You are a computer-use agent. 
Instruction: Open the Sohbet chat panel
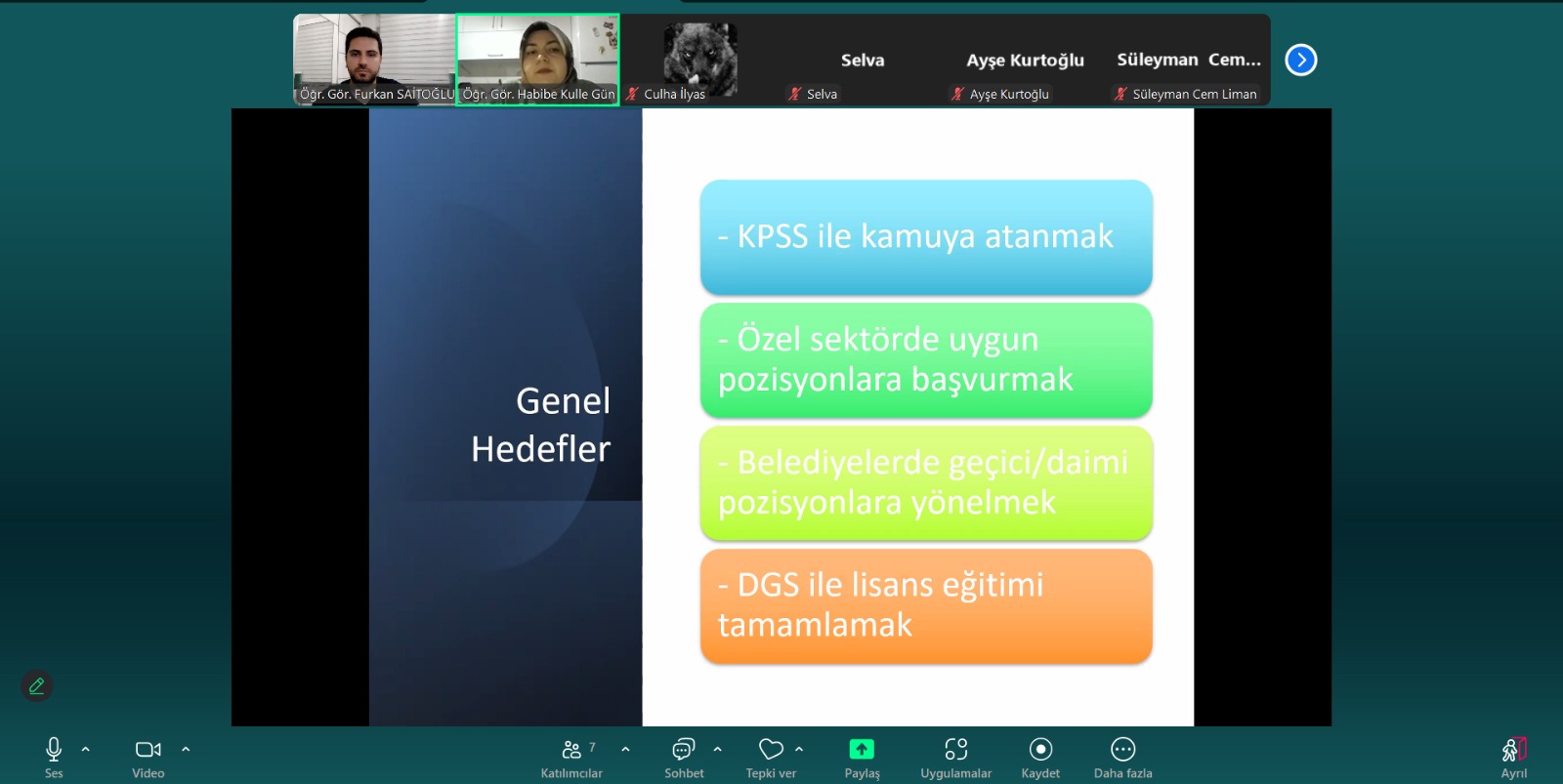[x=684, y=750]
